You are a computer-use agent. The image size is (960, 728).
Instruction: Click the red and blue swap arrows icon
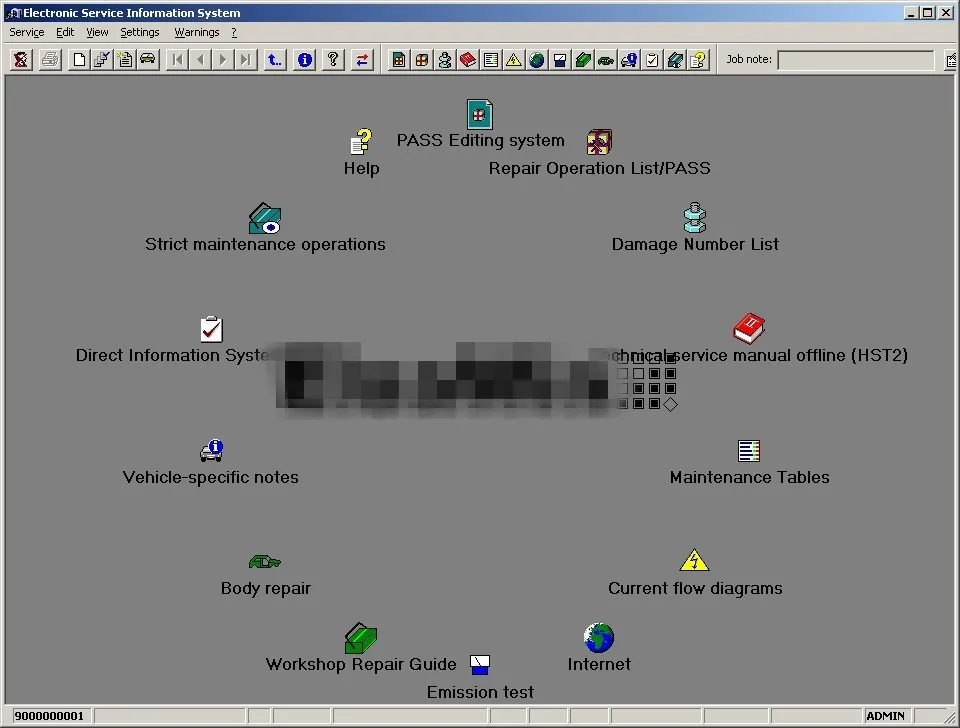pyautogui.click(x=362, y=59)
